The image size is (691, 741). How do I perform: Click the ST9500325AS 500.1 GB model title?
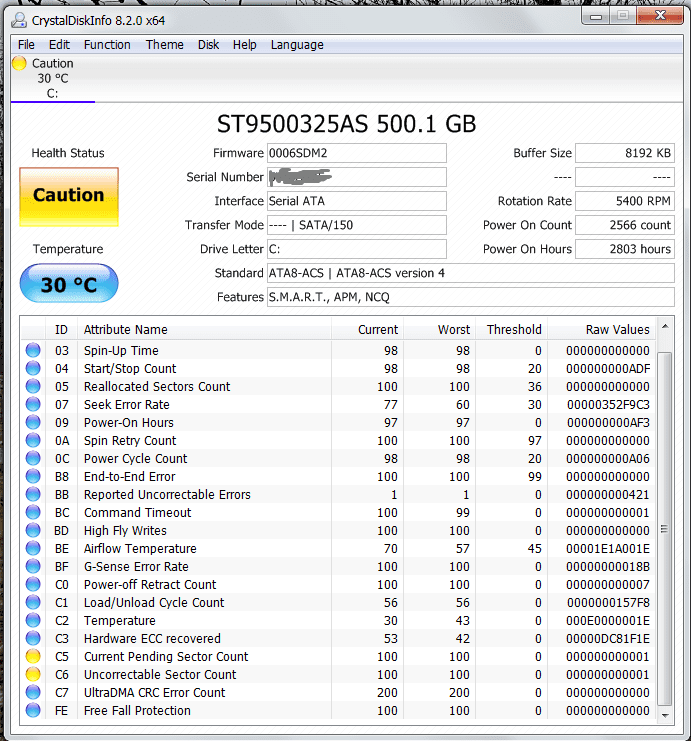(x=346, y=124)
